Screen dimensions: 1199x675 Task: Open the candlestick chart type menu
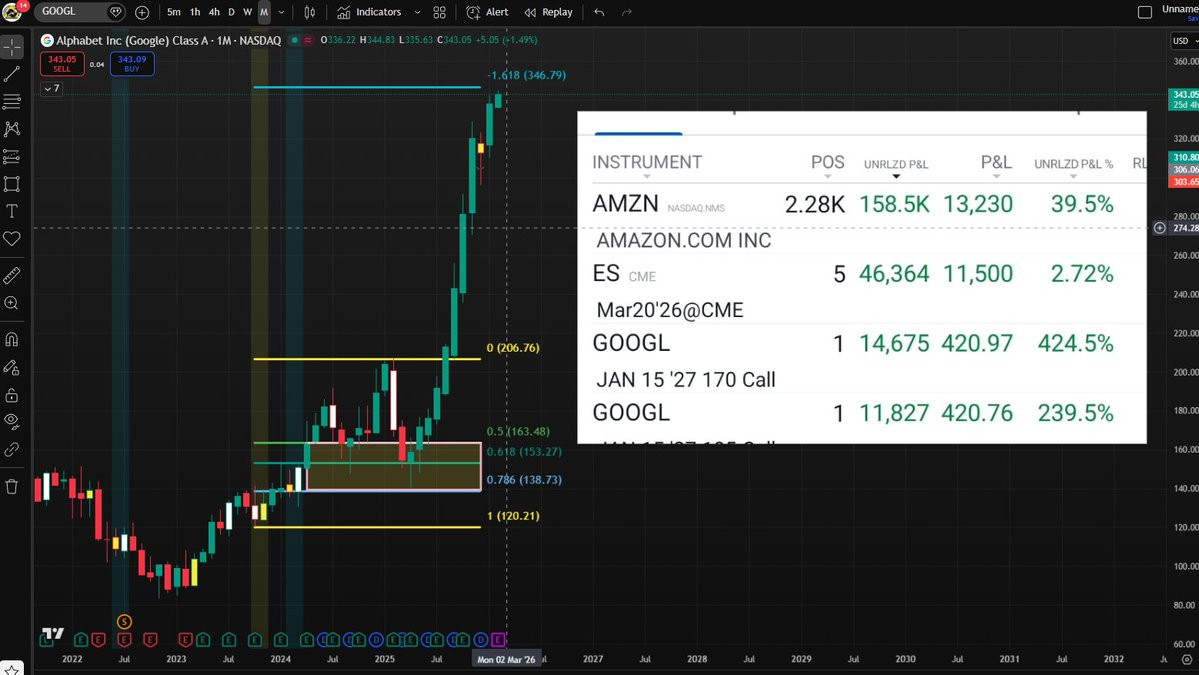pyautogui.click(x=310, y=12)
